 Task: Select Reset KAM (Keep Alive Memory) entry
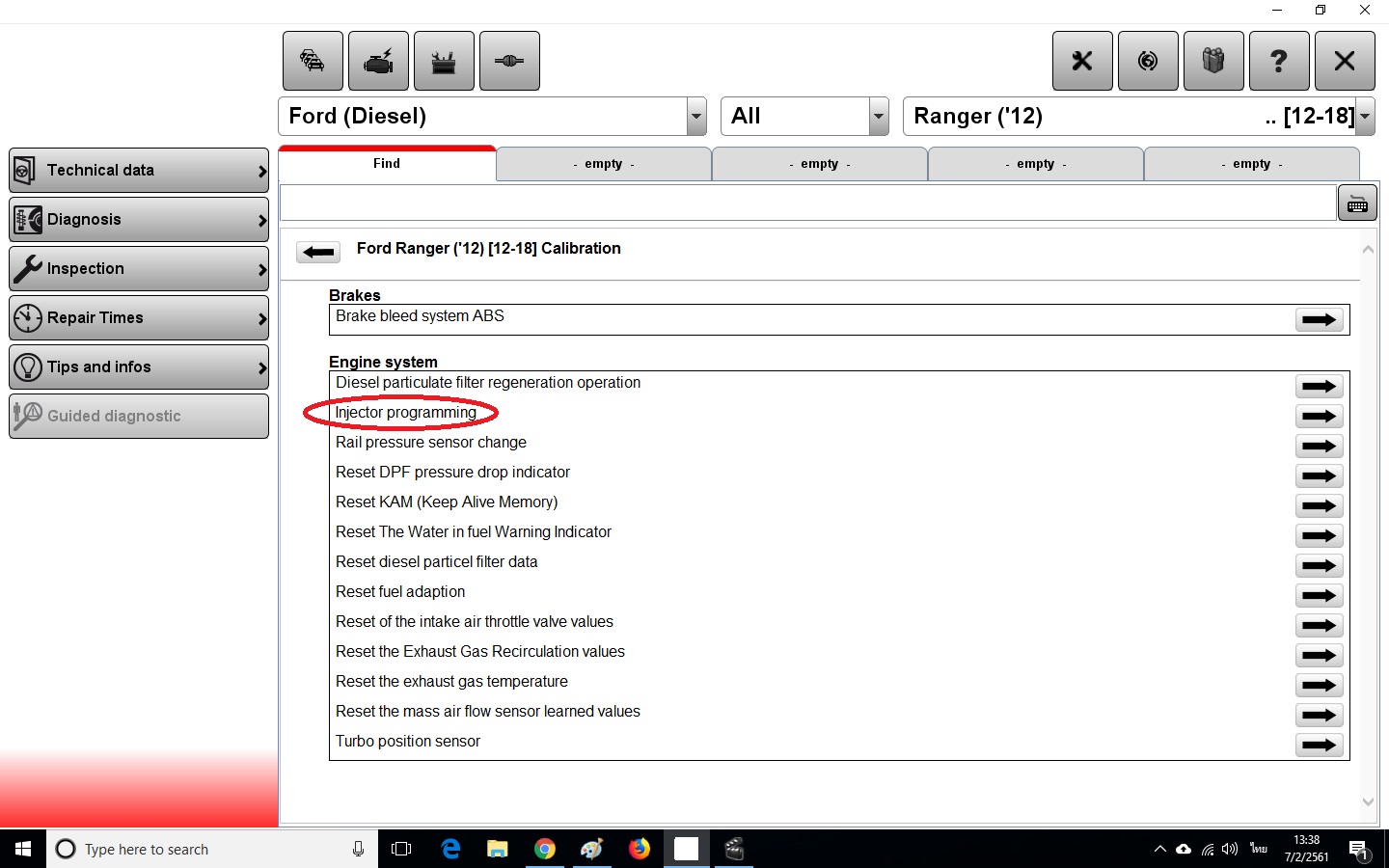[x=447, y=502]
